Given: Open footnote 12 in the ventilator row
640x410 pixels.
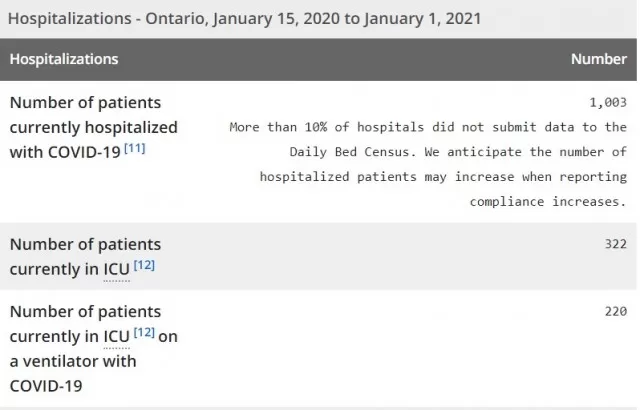Looking at the screenshot, I should [x=144, y=332].
